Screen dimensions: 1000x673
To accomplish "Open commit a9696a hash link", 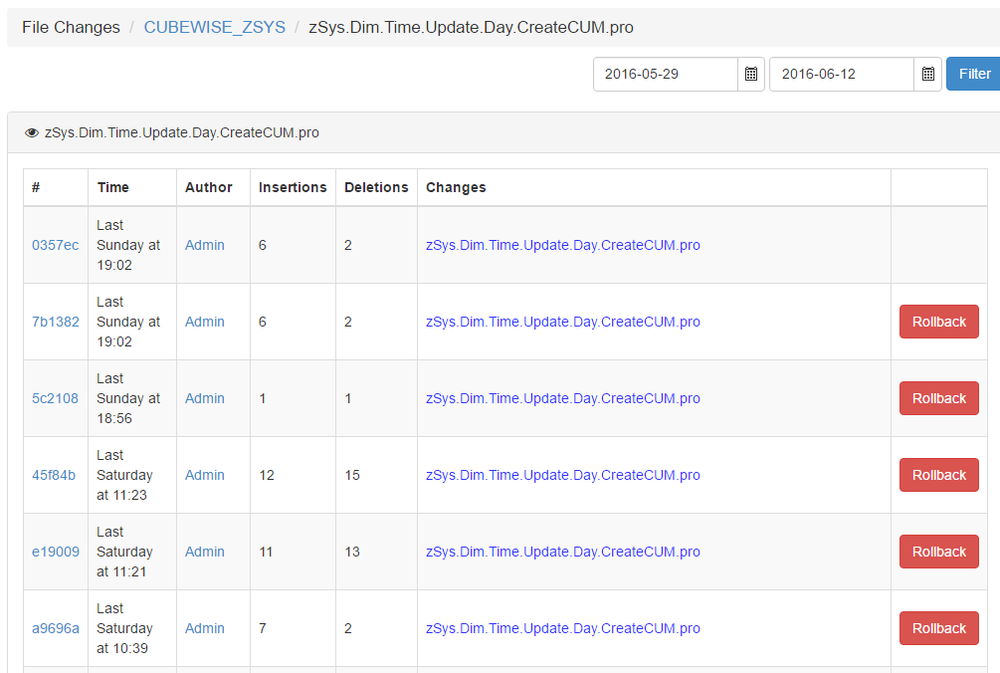I will tap(55, 628).
